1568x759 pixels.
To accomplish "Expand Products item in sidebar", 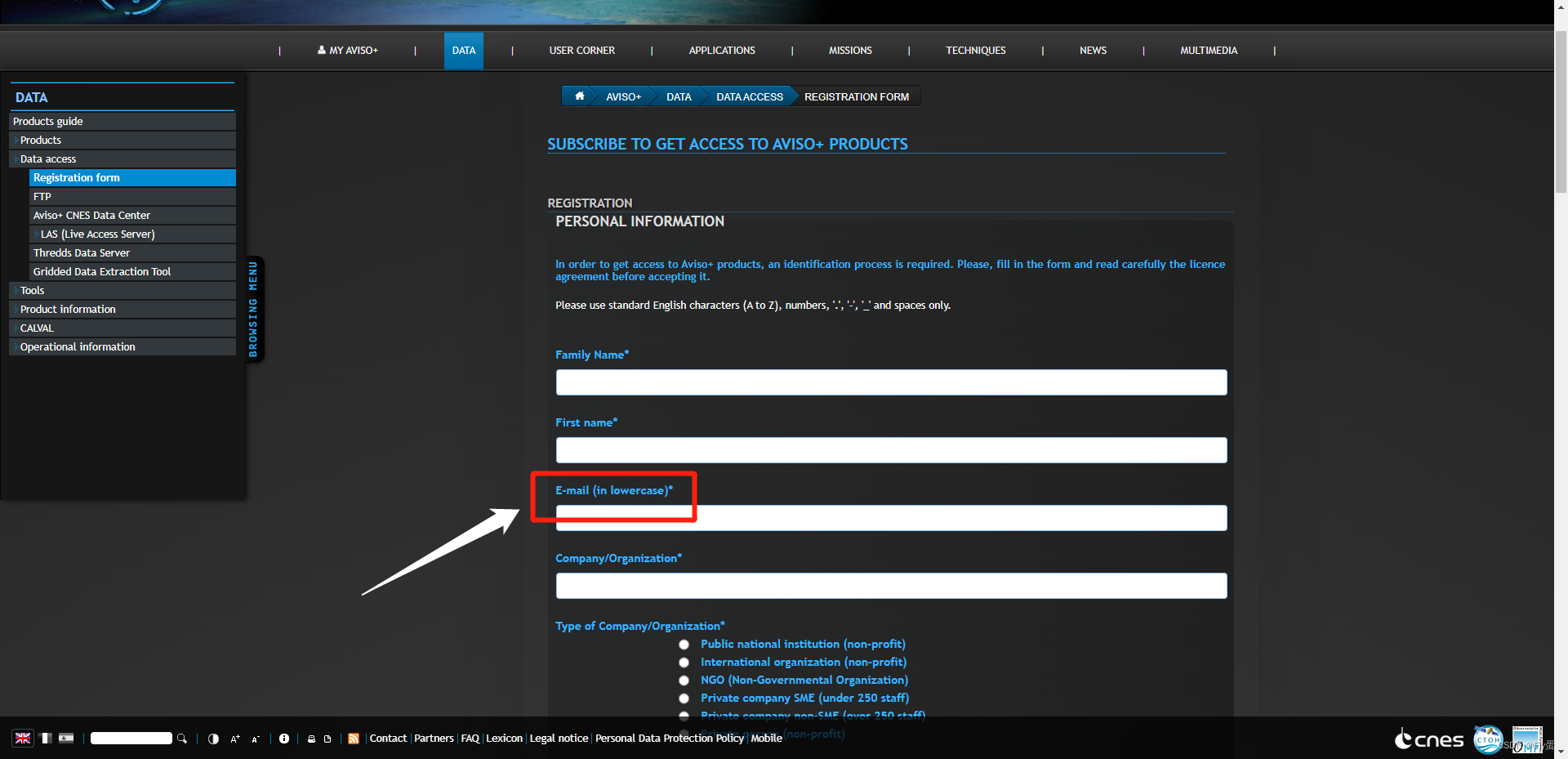I will pyautogui.click(x=122, y=140).
